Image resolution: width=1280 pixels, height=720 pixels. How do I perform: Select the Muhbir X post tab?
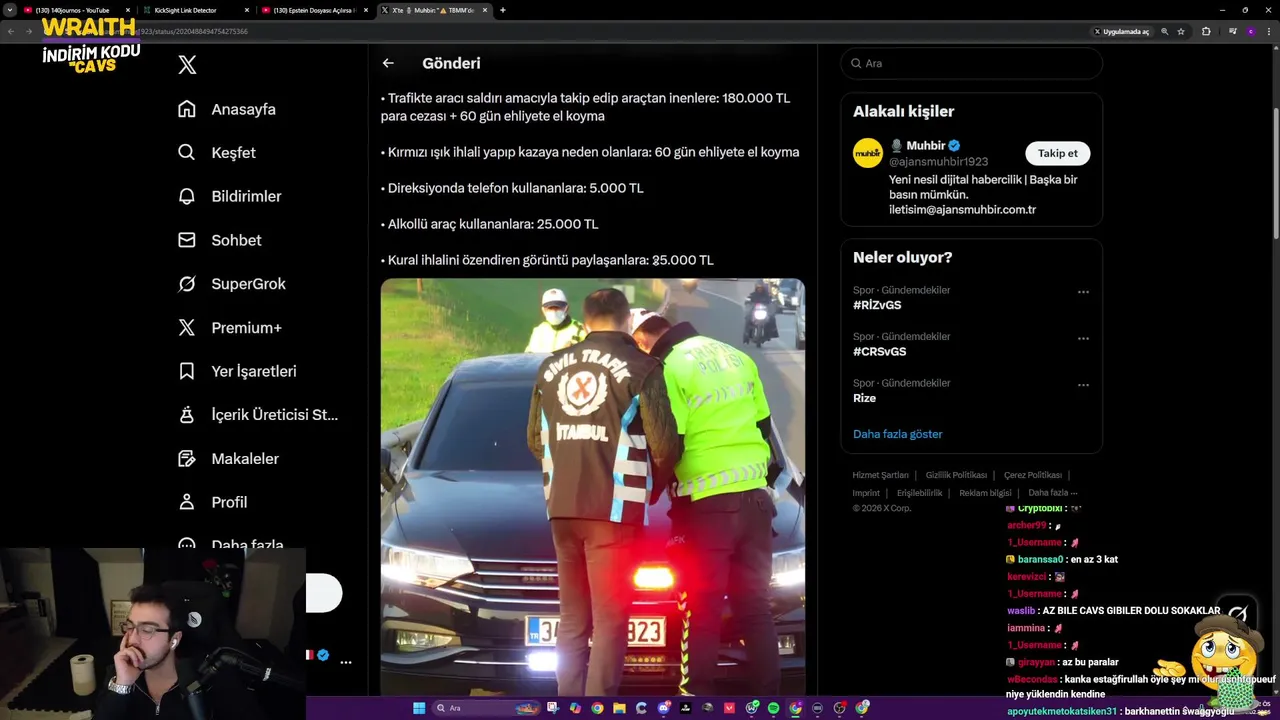pos(433,10)
